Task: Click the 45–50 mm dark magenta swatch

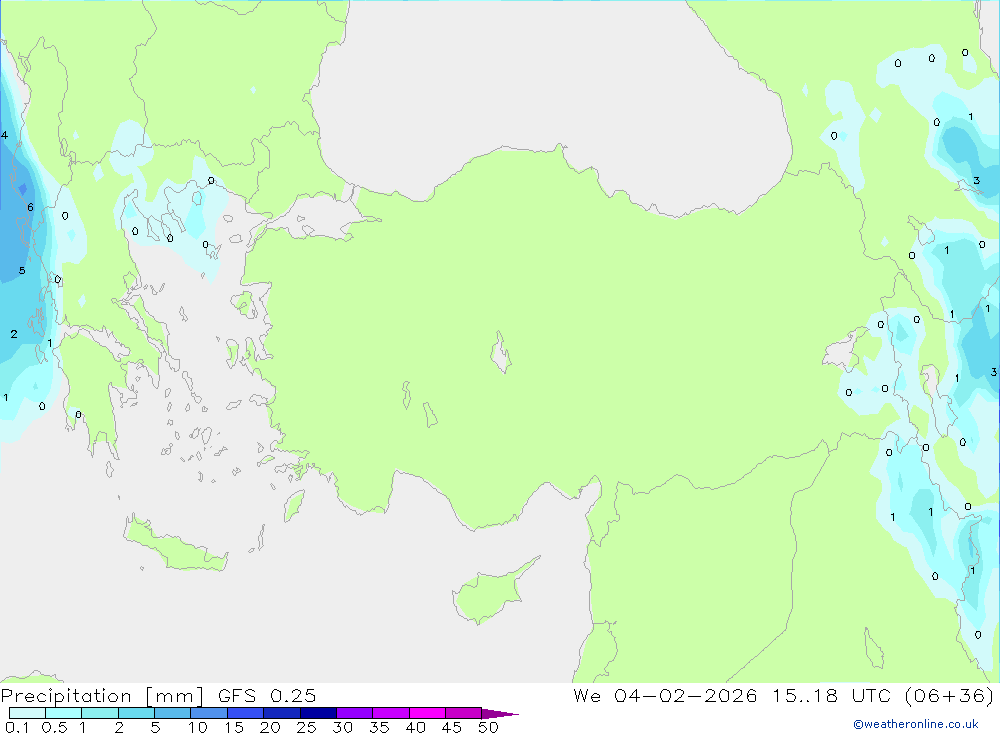Action: pyautogui.click(x=464, y=713)
